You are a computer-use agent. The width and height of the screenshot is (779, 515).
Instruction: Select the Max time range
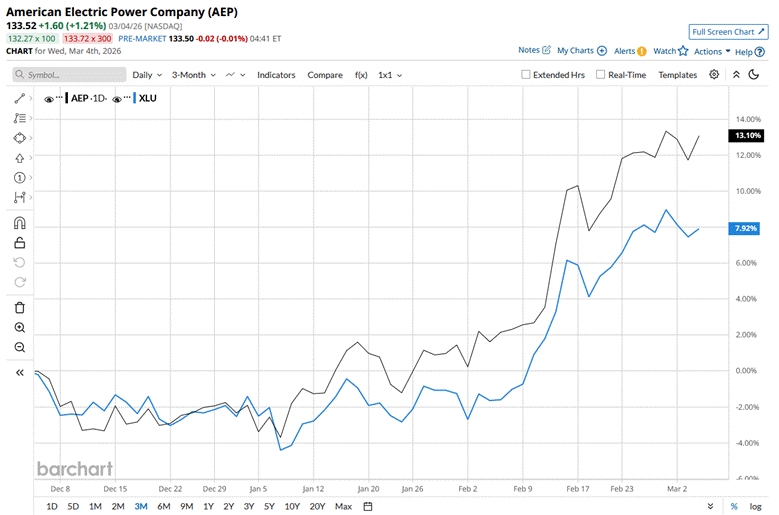(343, 507)
